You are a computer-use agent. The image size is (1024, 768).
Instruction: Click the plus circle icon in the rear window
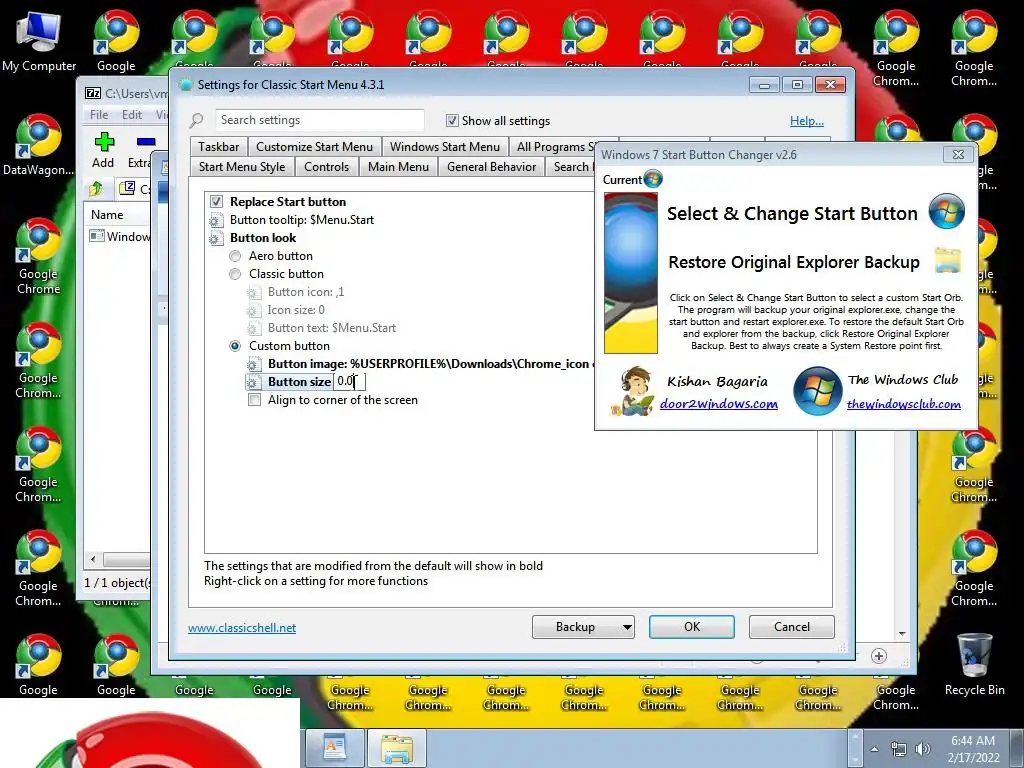[879, 656]
